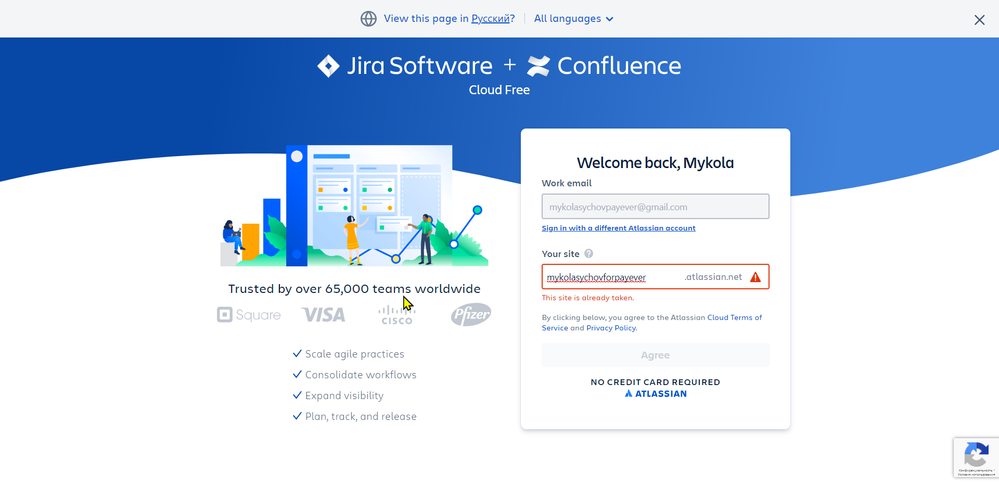Open the Privacy Policy link

click(610, 328)
